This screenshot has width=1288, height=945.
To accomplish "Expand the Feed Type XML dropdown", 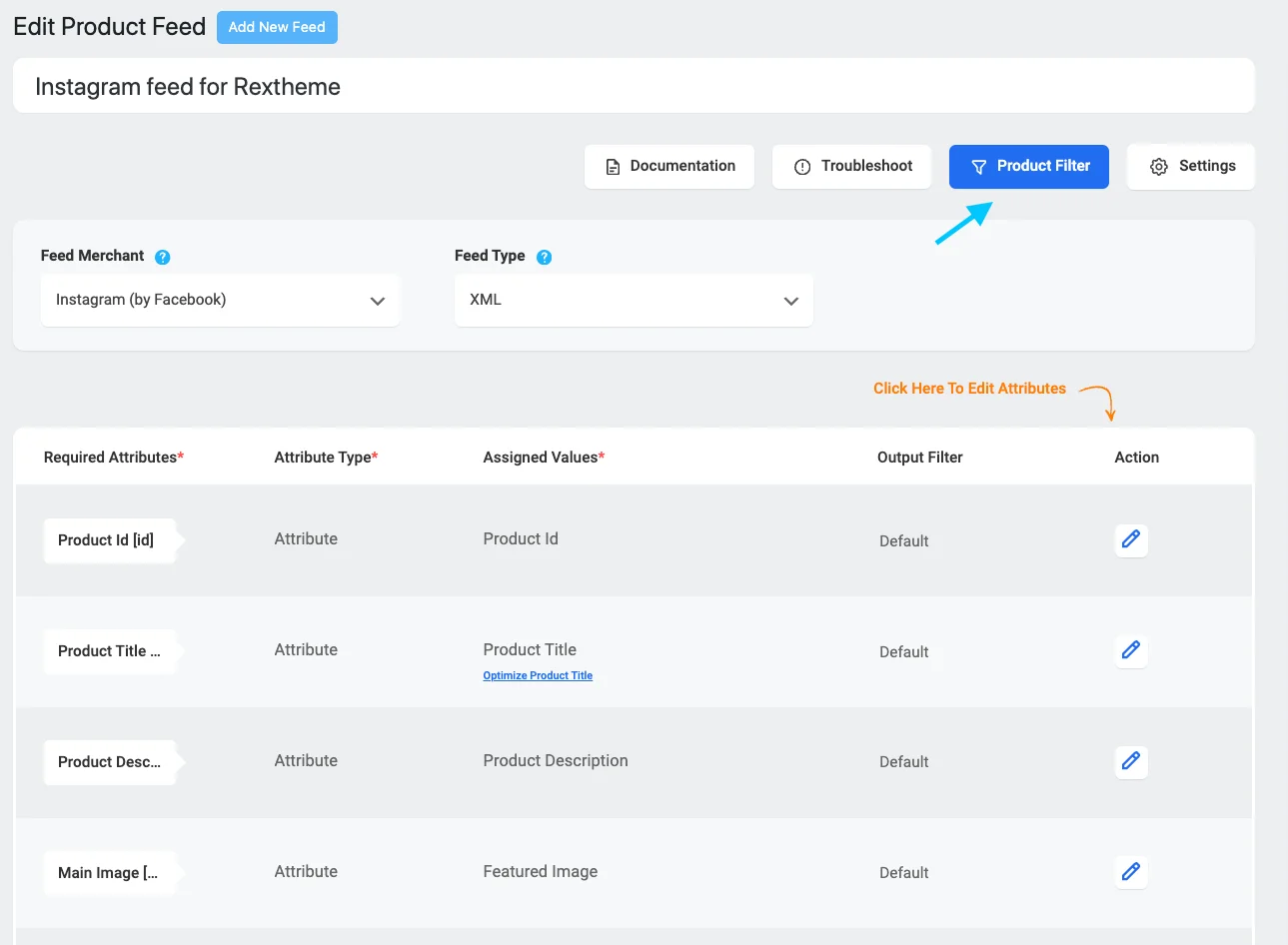I will [634, 300].
